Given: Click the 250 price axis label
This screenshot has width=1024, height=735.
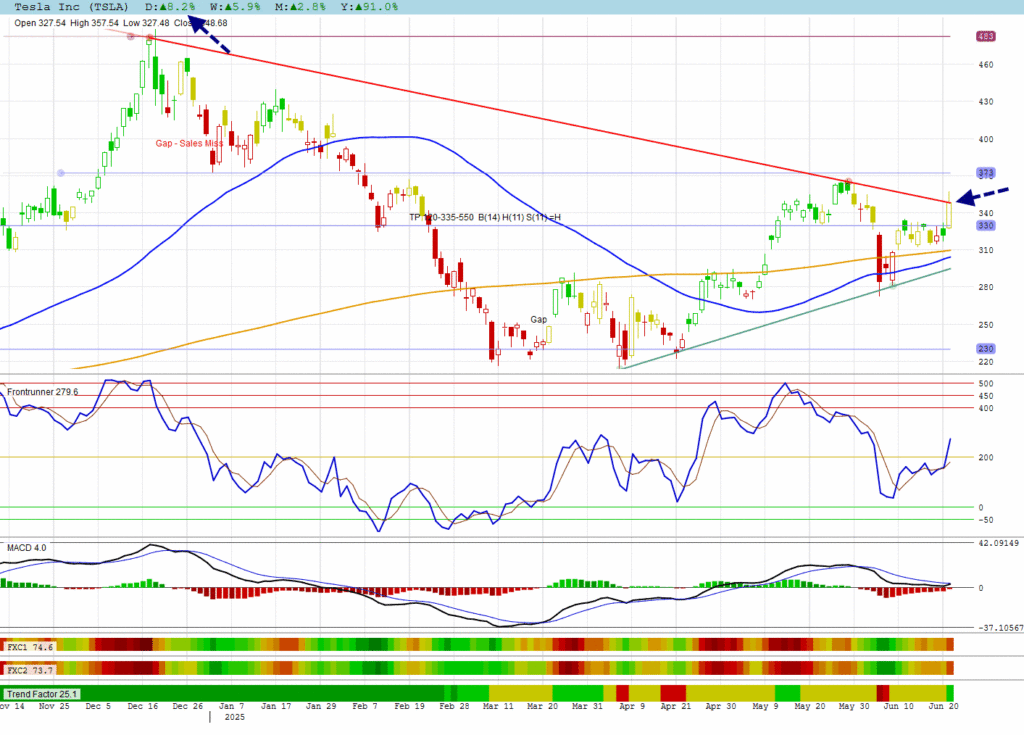Looking at the screenshot, I should (x=986, y=325).
